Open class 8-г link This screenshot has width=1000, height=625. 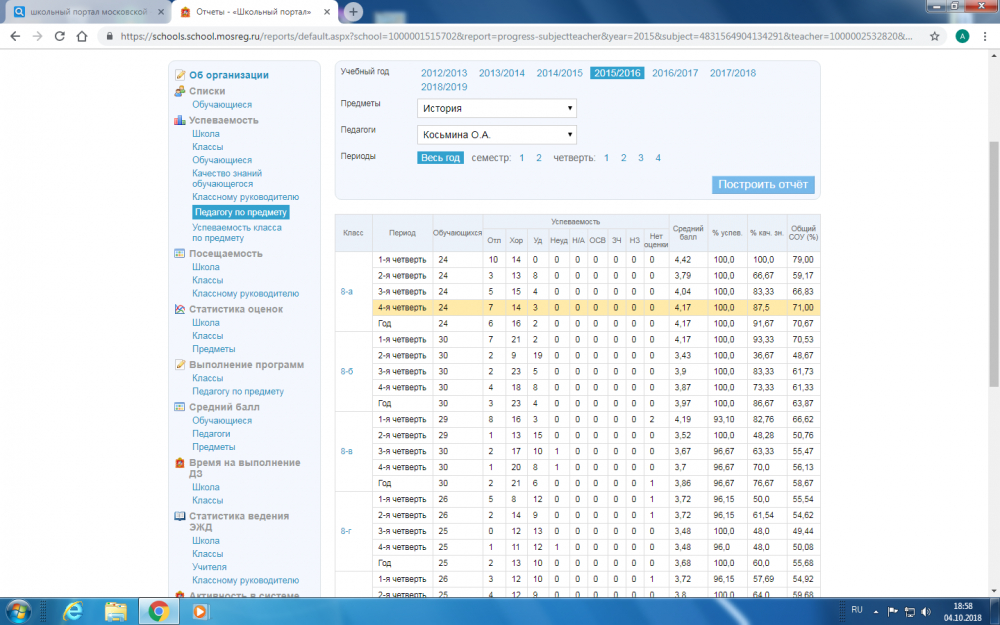pyautogui.click(x=346, y=531)
